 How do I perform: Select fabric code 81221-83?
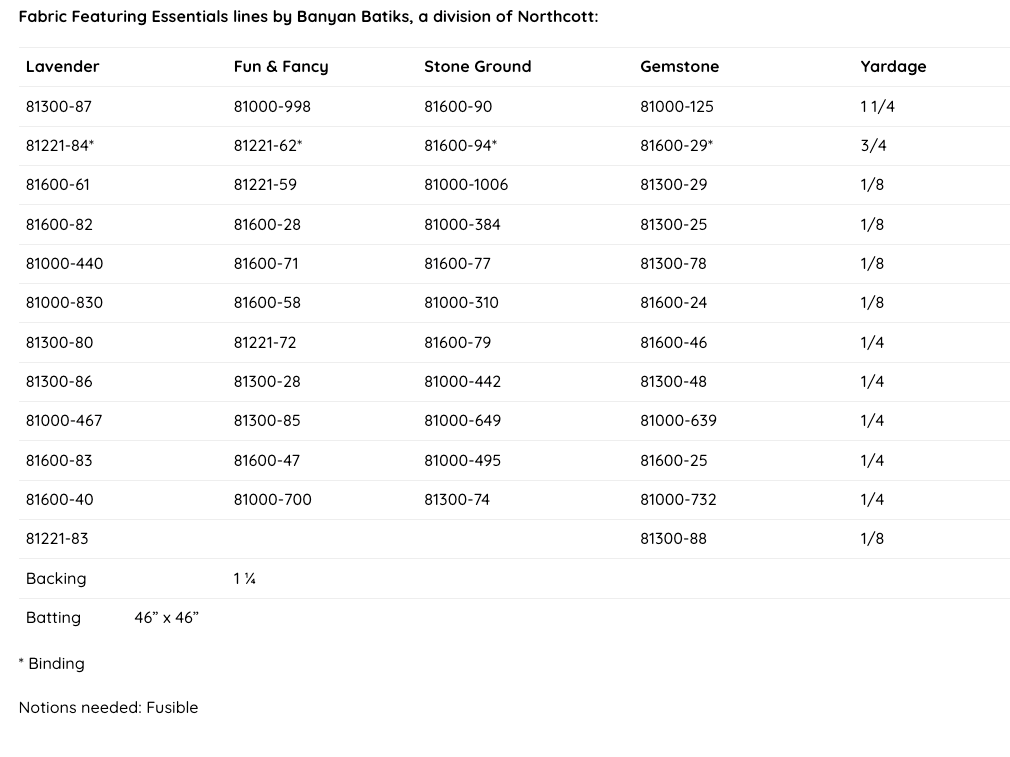(x=57, y=538)
